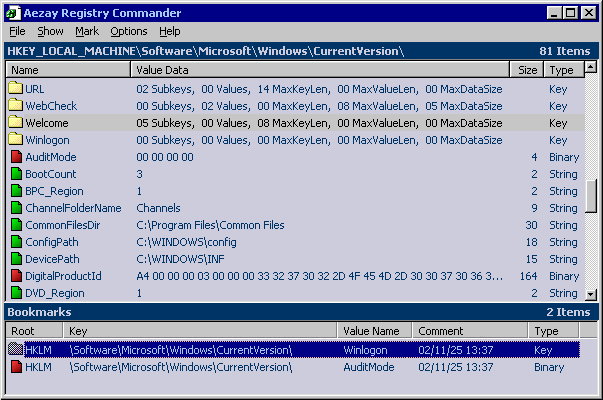This screenshot has width=603, height=400.
Task: Click the Bookmarks panel header
Action: [302, 312]
